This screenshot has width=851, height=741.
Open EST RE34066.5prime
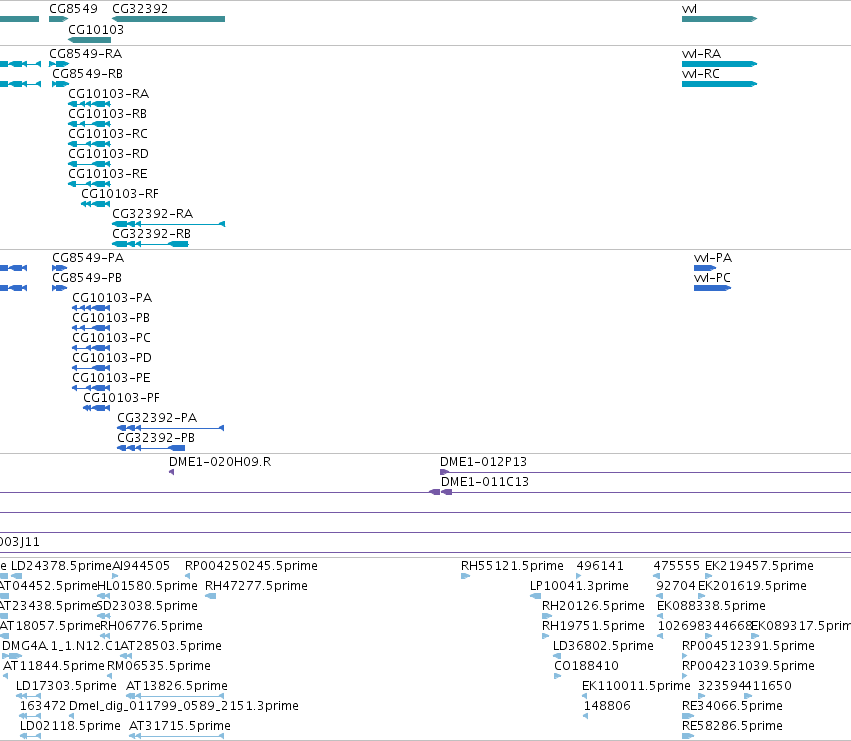tap(732, 706)
